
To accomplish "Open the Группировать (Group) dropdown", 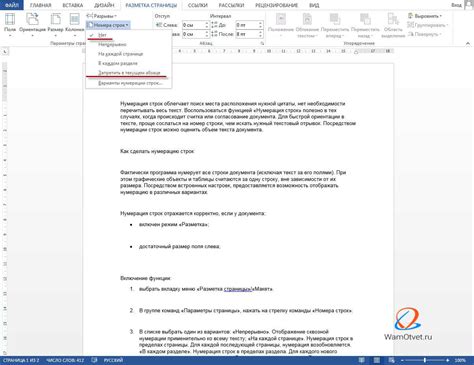I will [428, 25].
